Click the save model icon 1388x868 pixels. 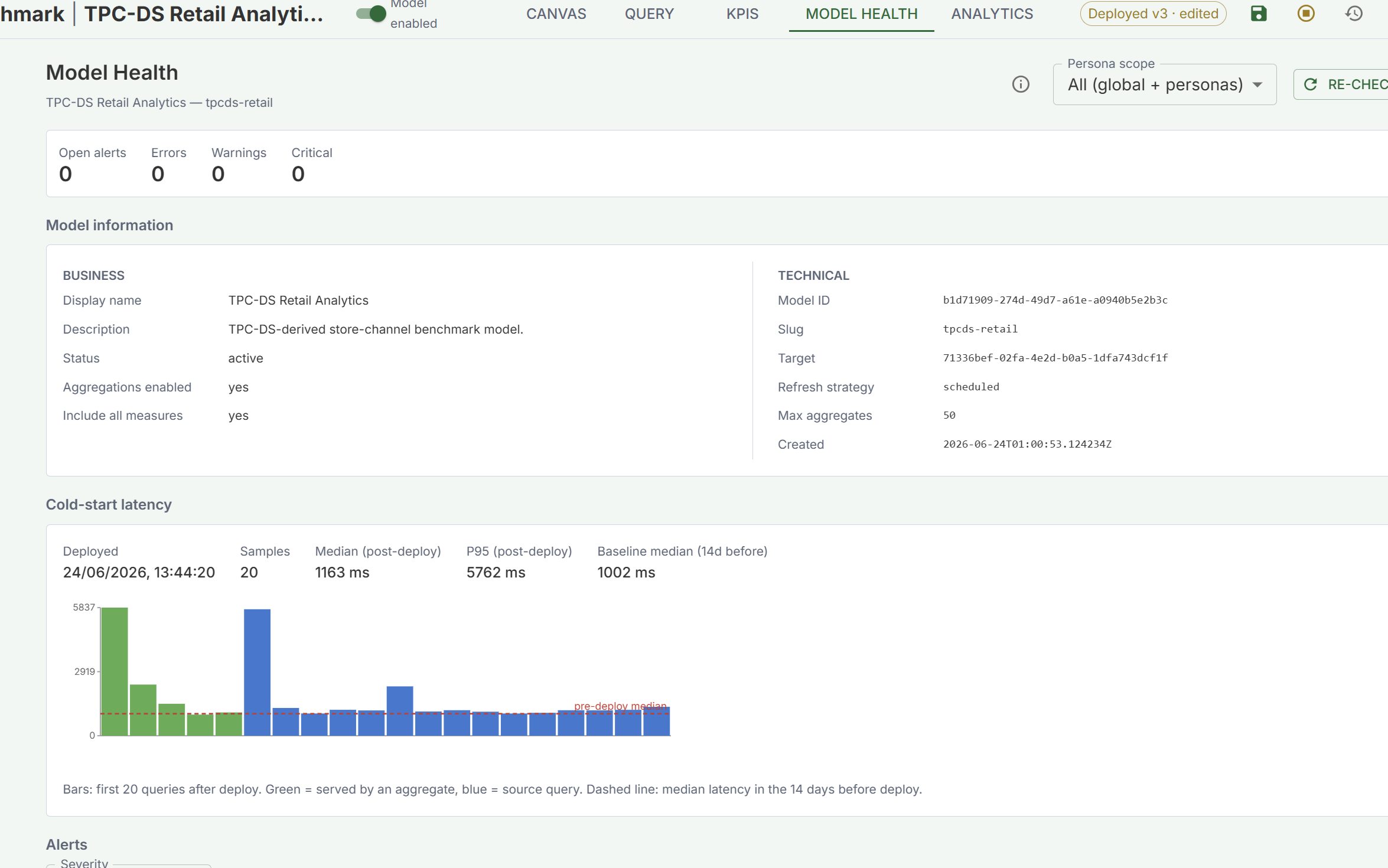tap(1259, 14)
